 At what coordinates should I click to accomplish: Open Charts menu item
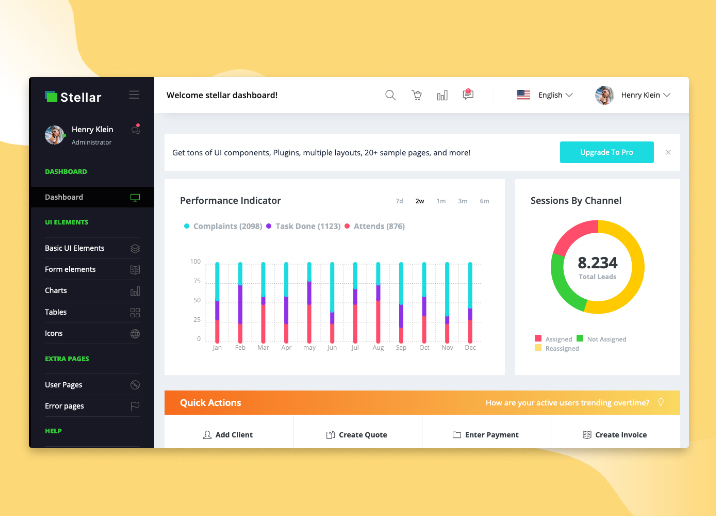(x=92, y=291)
